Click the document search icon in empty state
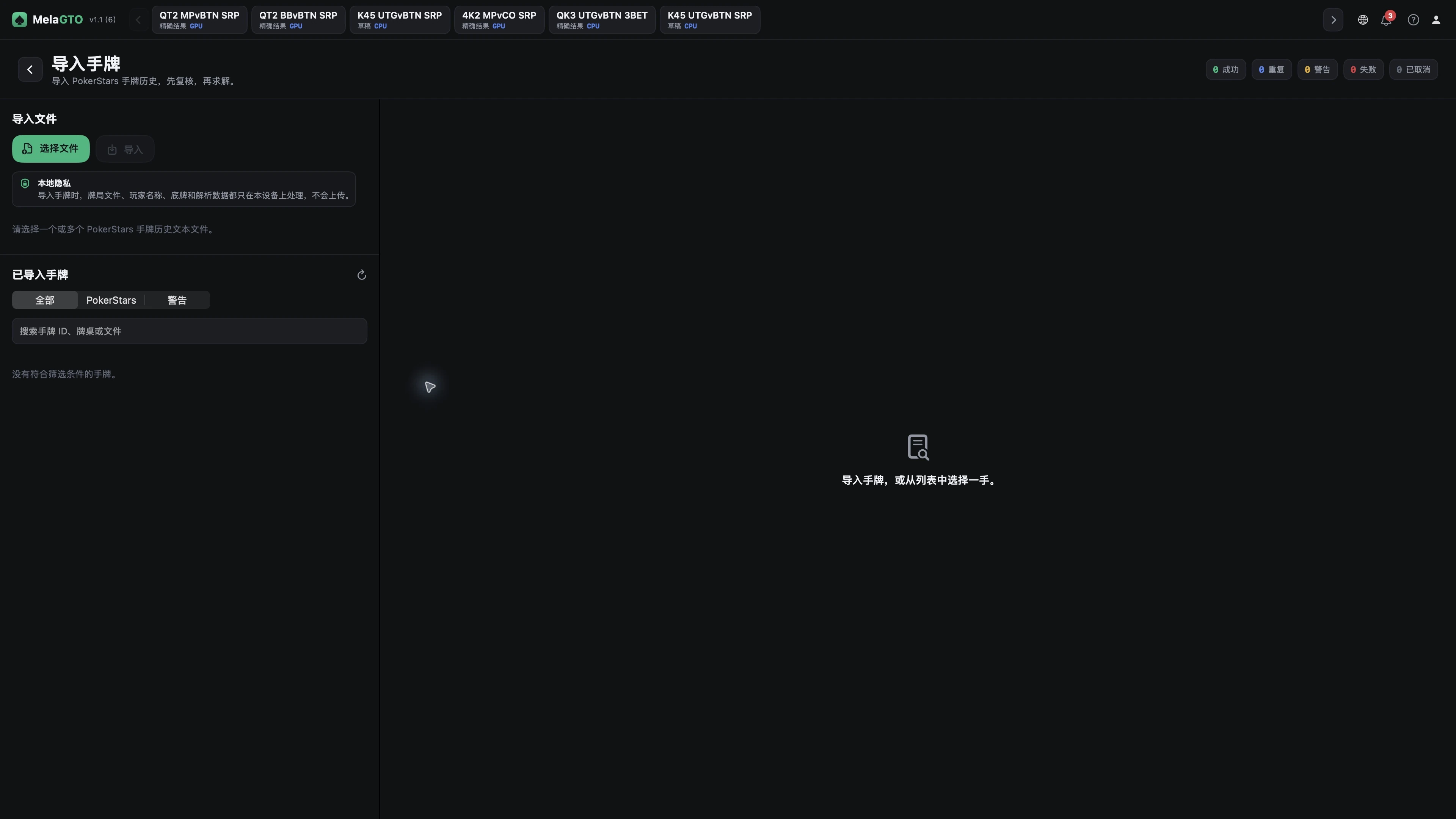The height and width of the screenshot is (819, 1456). (918, 447)
